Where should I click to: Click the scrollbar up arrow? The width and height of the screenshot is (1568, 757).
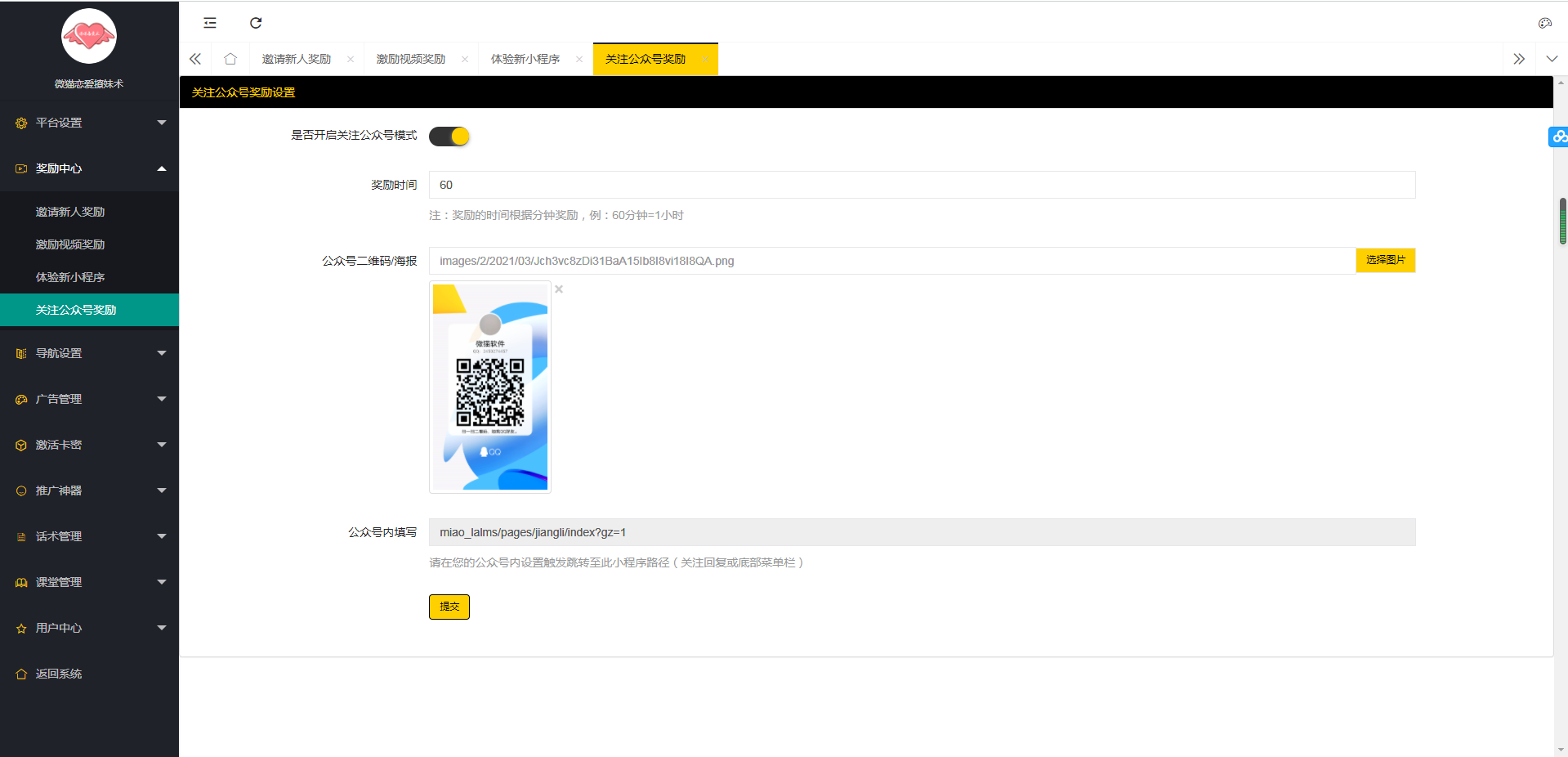pyautogui.click(x=1561, y=83)
